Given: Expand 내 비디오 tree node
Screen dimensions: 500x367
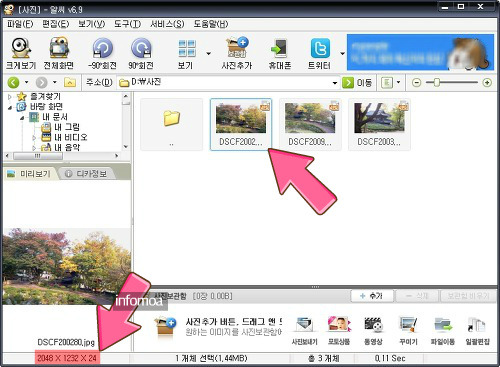Looking at the screenshot, I should click(x=34, y=137).
